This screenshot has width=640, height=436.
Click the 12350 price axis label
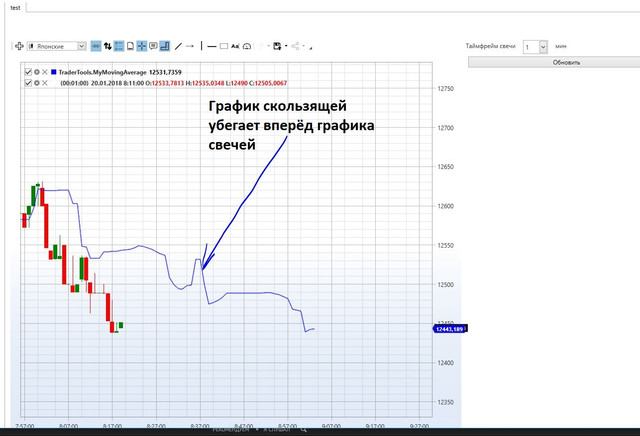click(445, 402)
